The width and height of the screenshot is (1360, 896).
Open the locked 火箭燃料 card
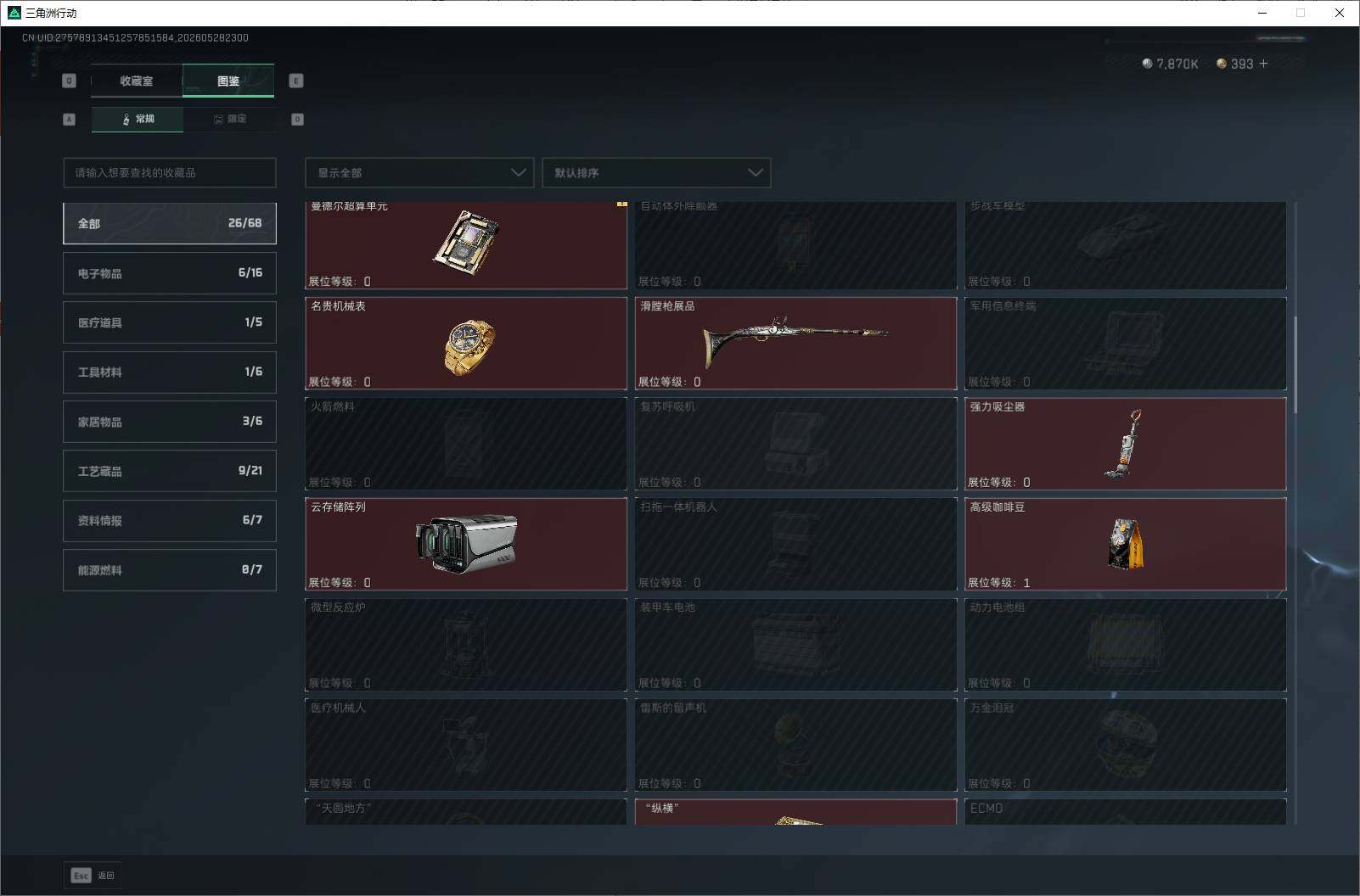(x=466, y=444)
